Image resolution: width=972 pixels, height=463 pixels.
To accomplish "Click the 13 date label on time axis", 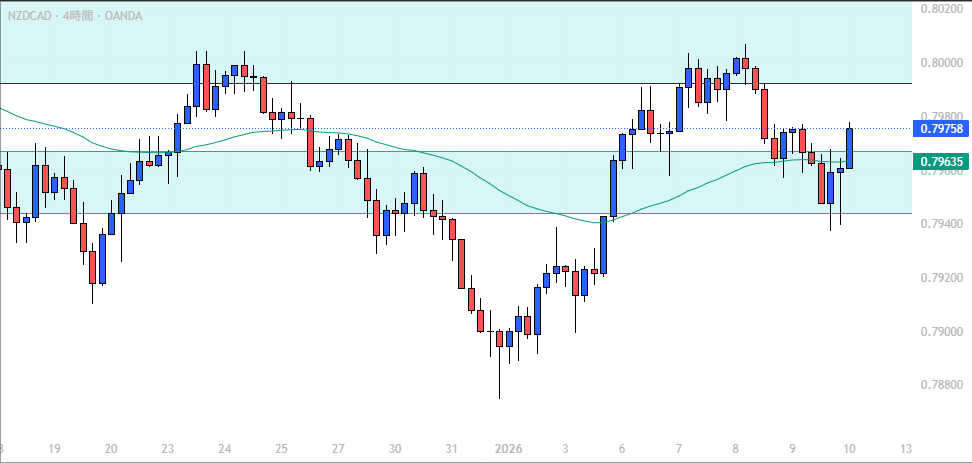I will 905,449.
